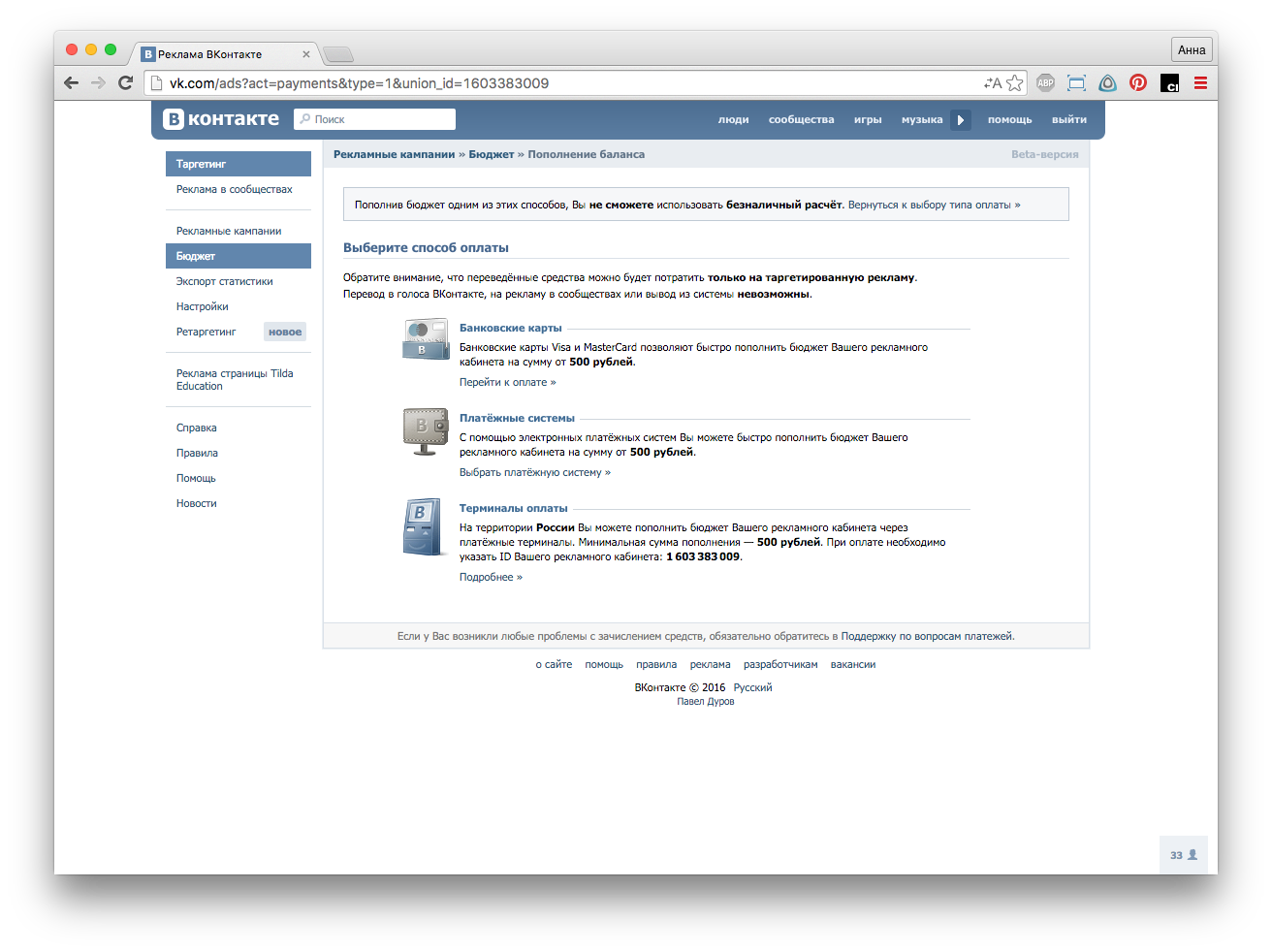Open the Анна profile button in Chrome
This screenshot has height=952, width=1272.
tap(1192, 50)
